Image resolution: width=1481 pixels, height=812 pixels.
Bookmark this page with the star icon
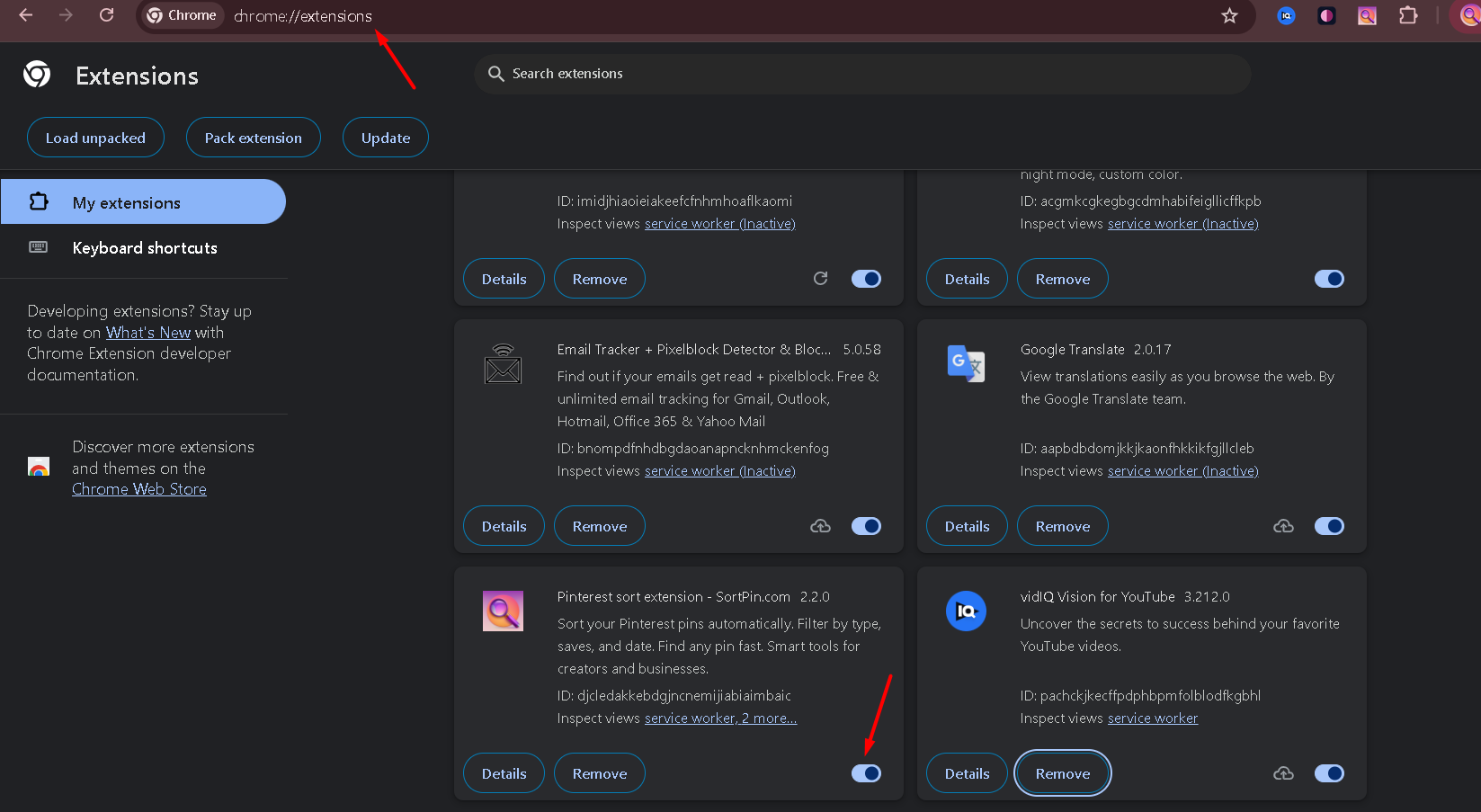point(1229,15)
